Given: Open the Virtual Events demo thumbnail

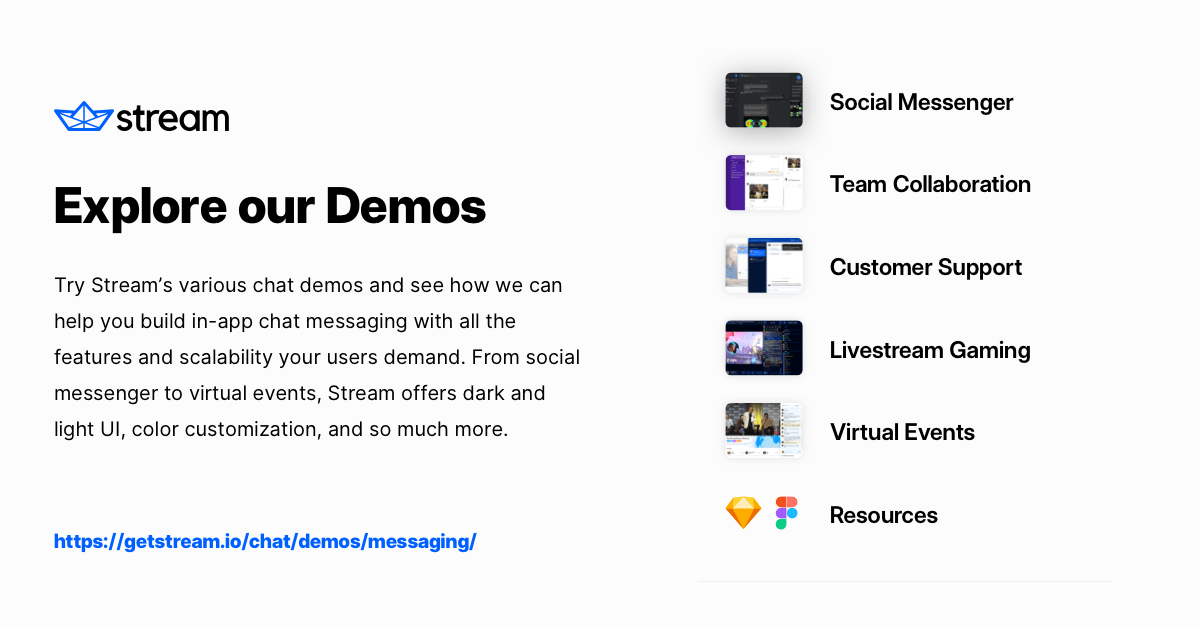Looking at the screenshot, I should (x=764, y=430).
